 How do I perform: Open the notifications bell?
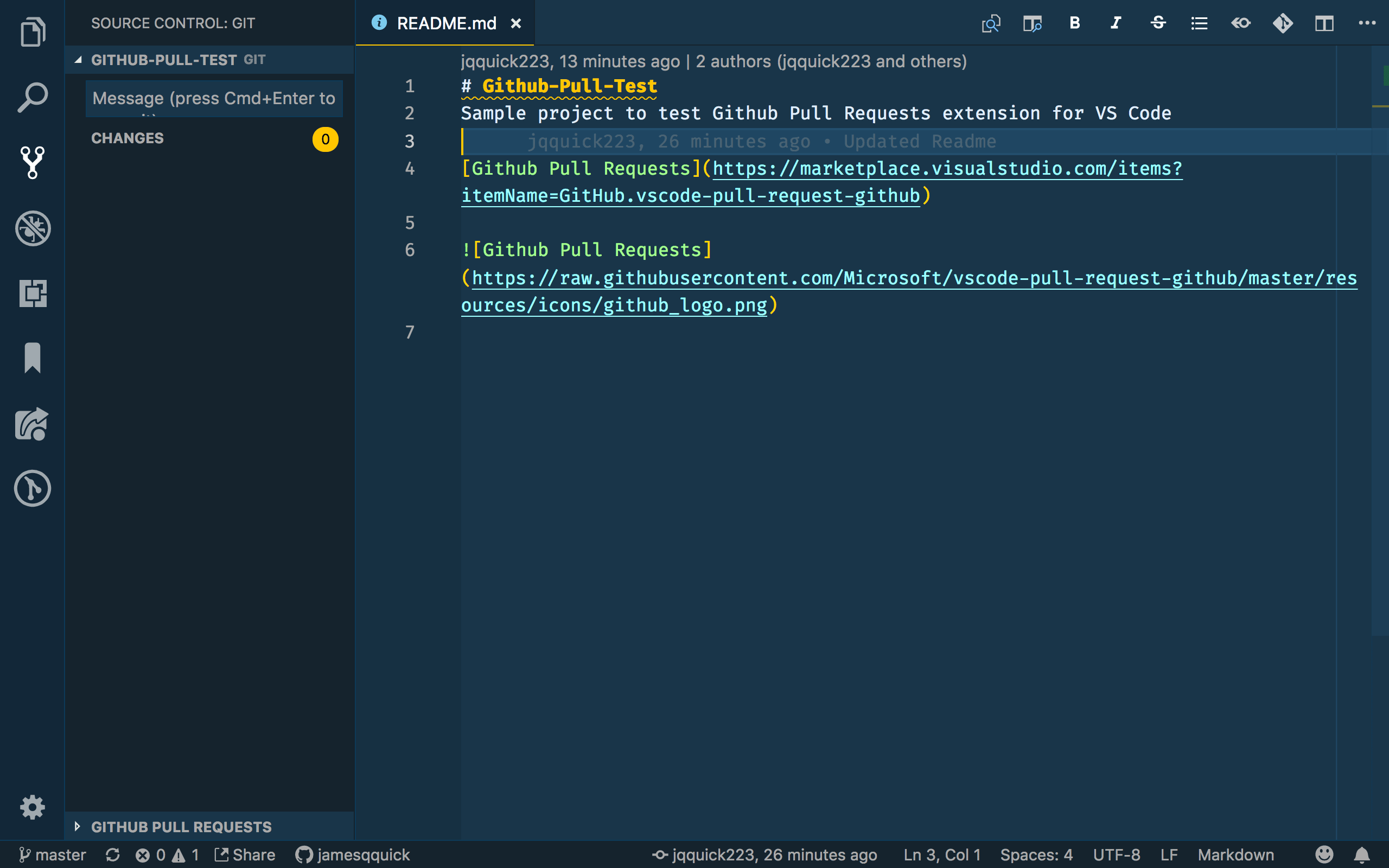pyautogui.click(x=1362, y=855)
